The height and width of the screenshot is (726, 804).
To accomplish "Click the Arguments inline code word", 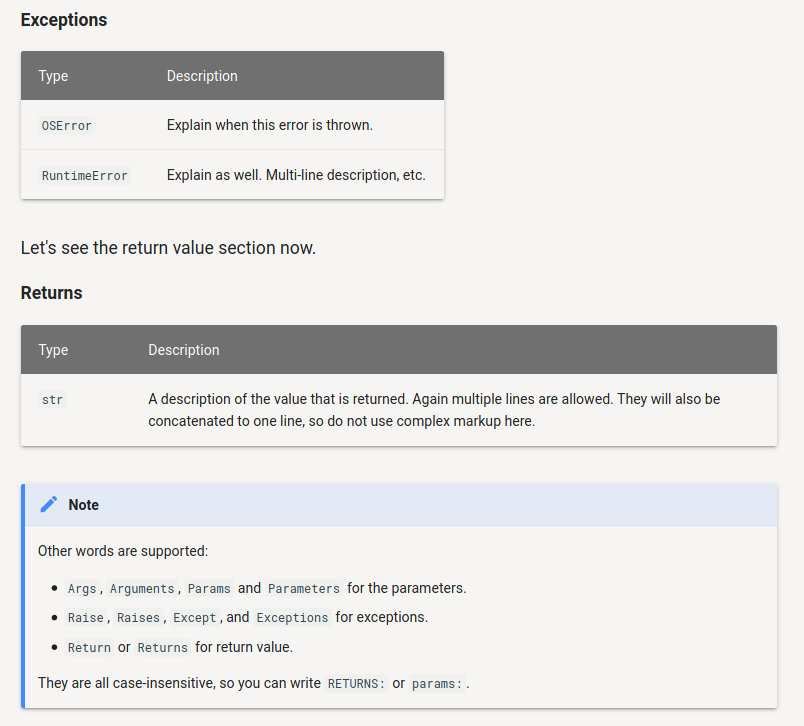I will coord(142,589).
